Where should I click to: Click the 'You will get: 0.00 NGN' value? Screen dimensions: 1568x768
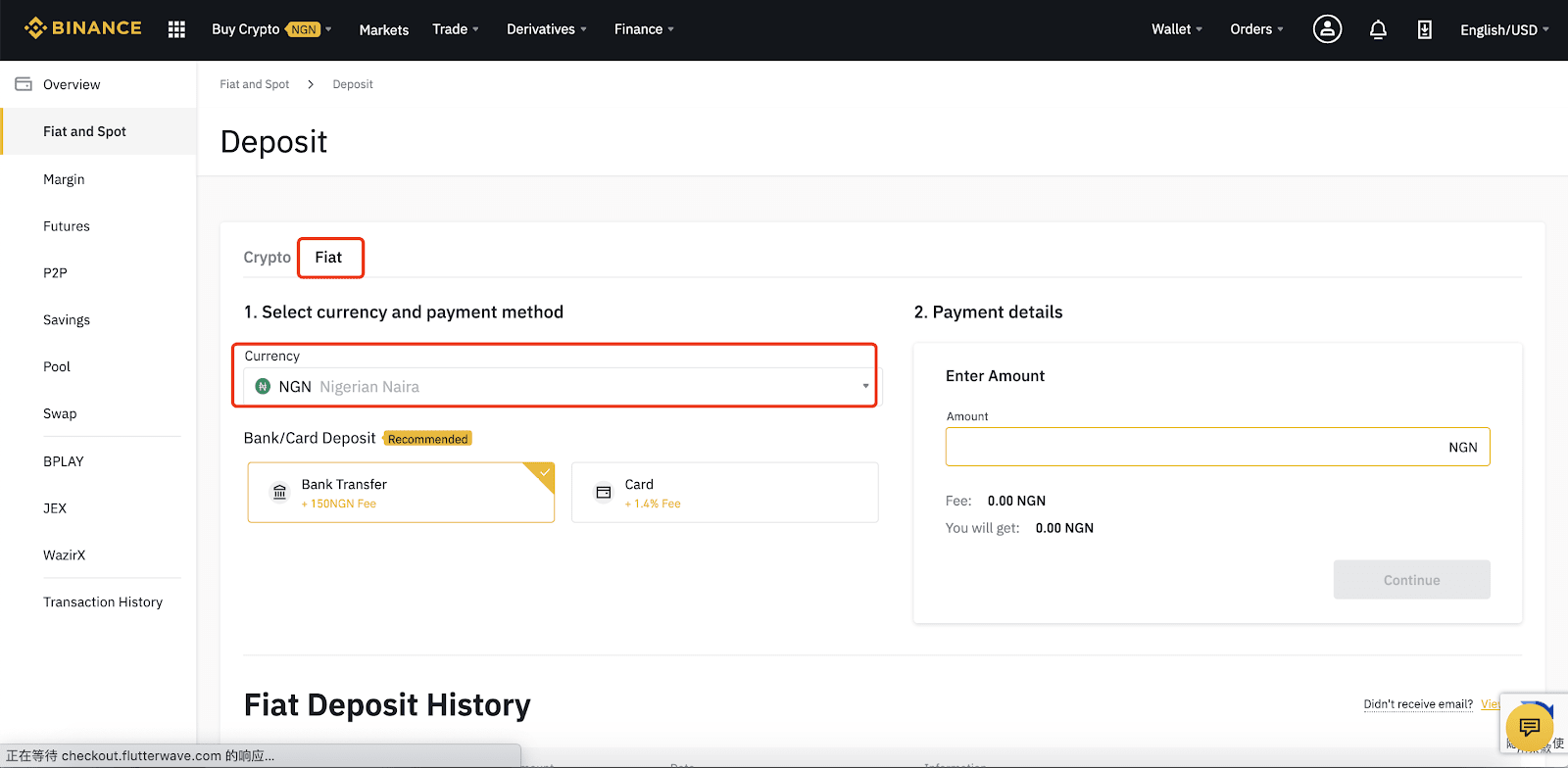(x=1064, y=528)
